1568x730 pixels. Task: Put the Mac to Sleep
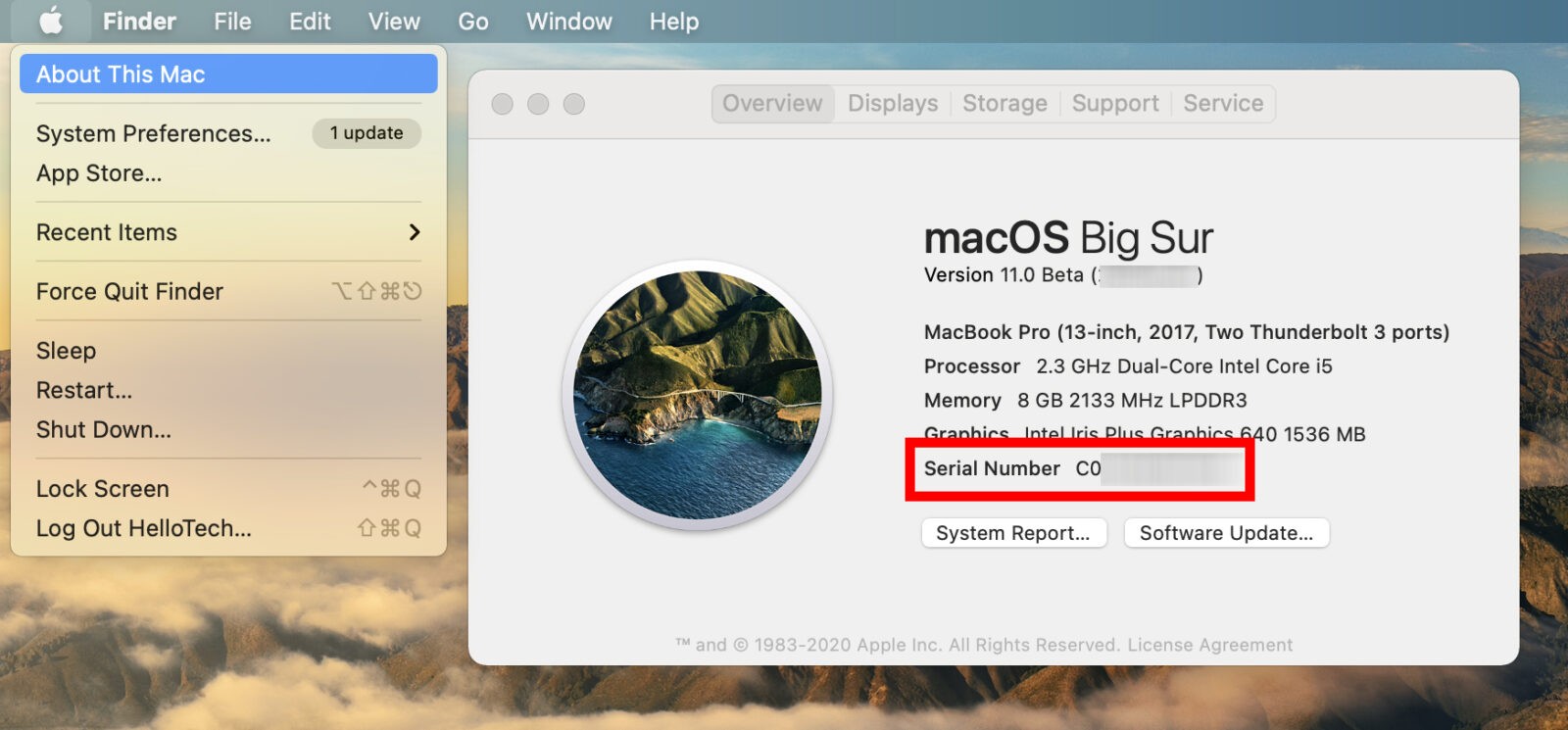tap(66, 351)
